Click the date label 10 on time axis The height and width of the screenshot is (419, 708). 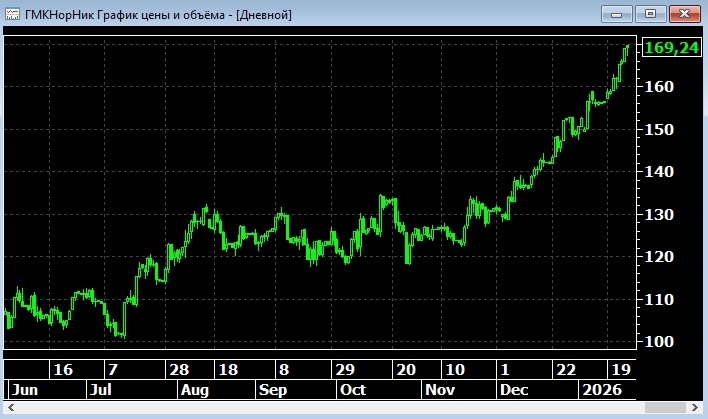[455, 370]
